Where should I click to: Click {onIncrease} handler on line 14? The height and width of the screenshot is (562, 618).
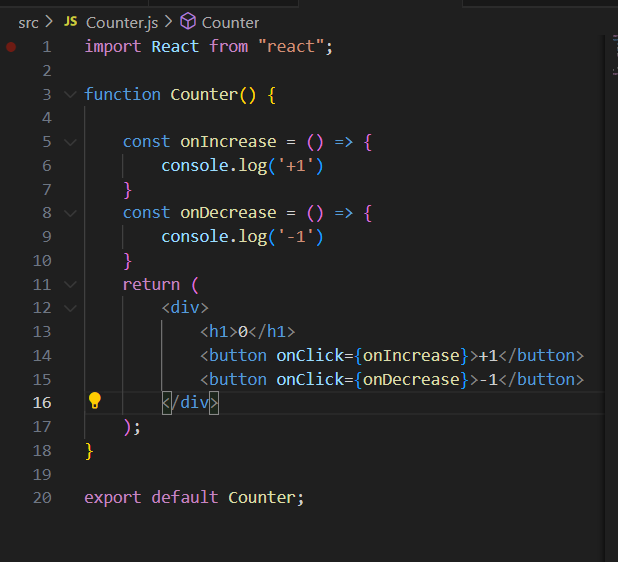point(411,356)
